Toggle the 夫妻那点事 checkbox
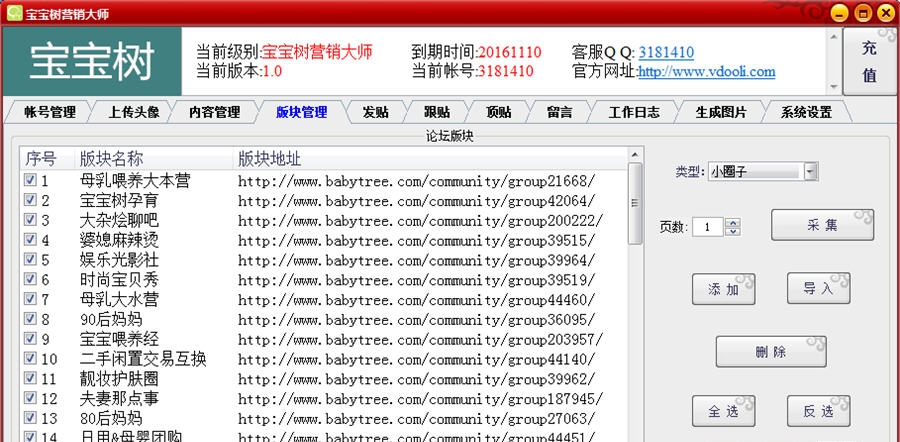Image resolution: width=900 pixels, height=442 pixels. click(30, 398)
